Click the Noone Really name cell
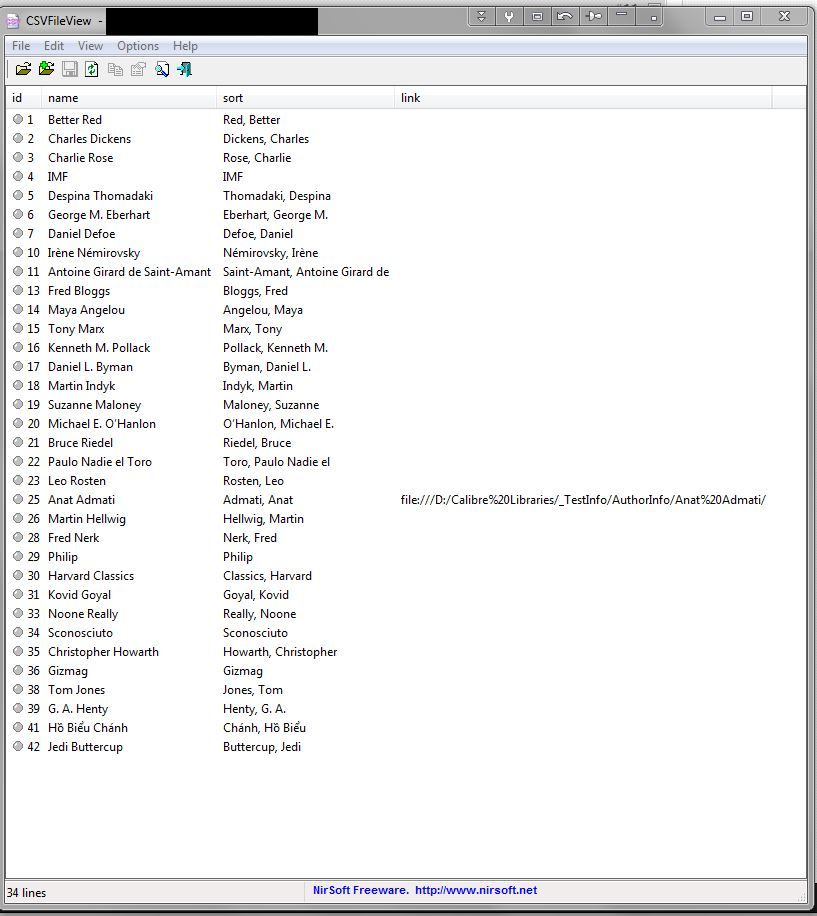The width and height of the screenshot is (817, 916). (83, 613)
